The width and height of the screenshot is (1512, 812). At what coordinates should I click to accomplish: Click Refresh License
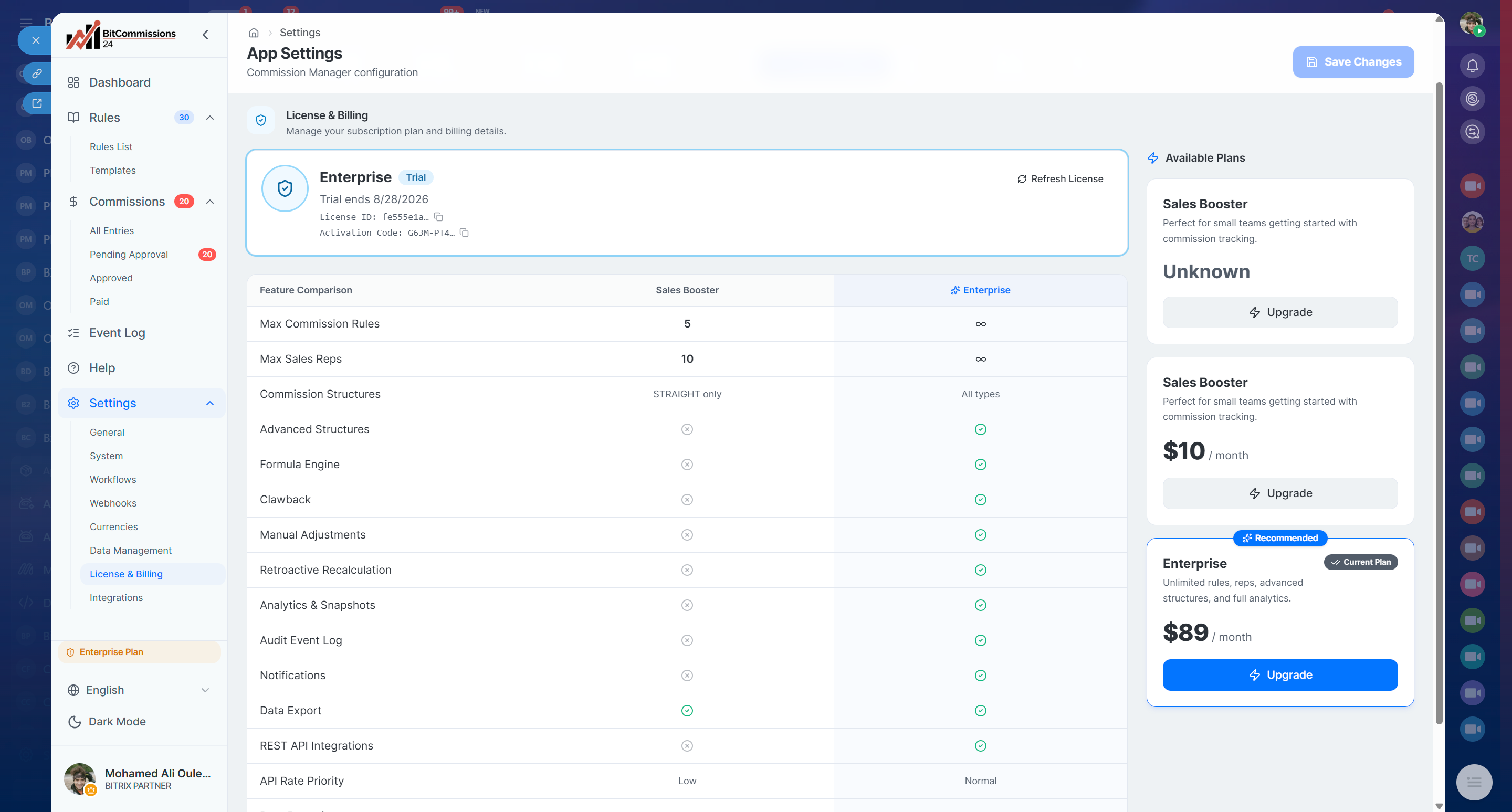point(1060,179)
